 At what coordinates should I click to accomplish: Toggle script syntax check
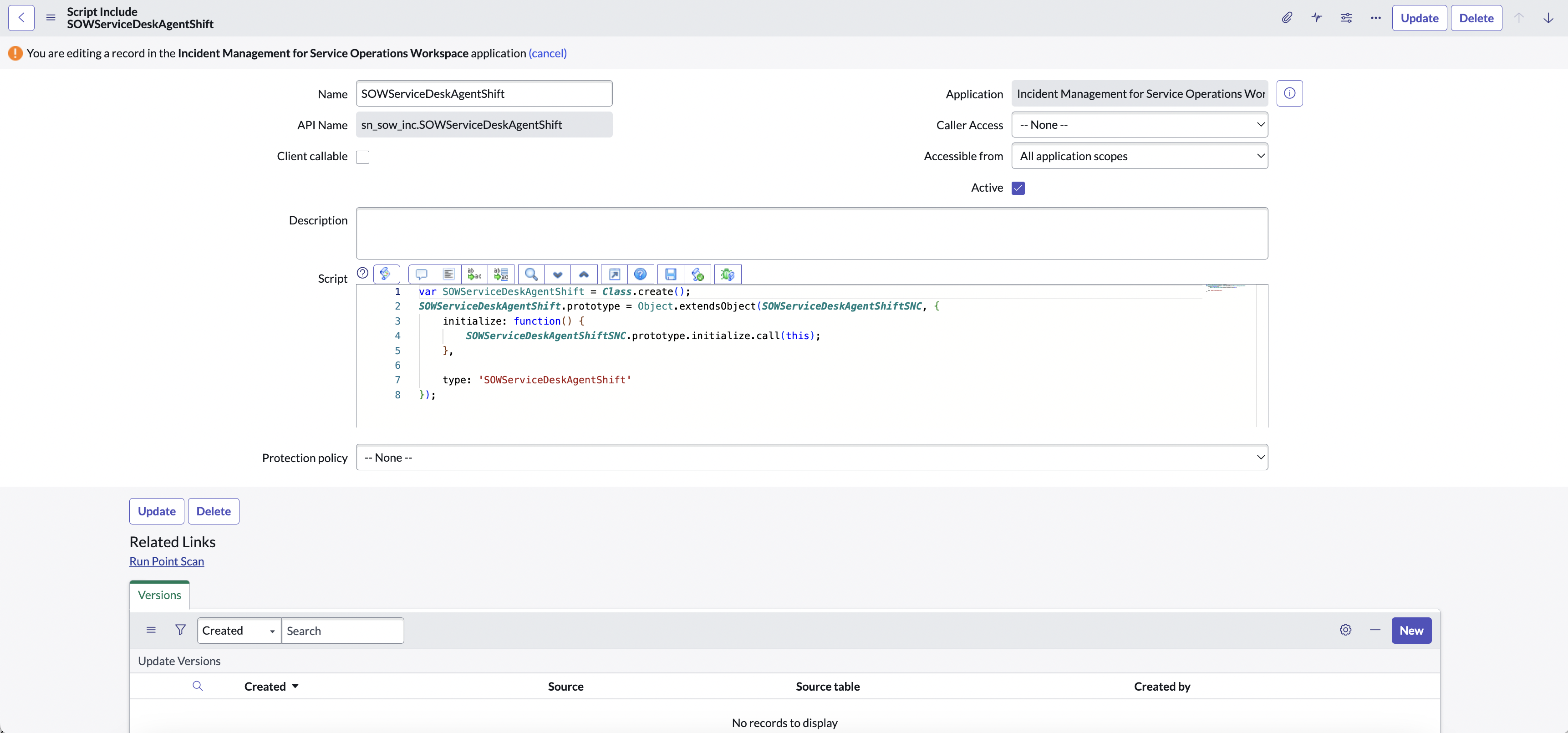697,274
